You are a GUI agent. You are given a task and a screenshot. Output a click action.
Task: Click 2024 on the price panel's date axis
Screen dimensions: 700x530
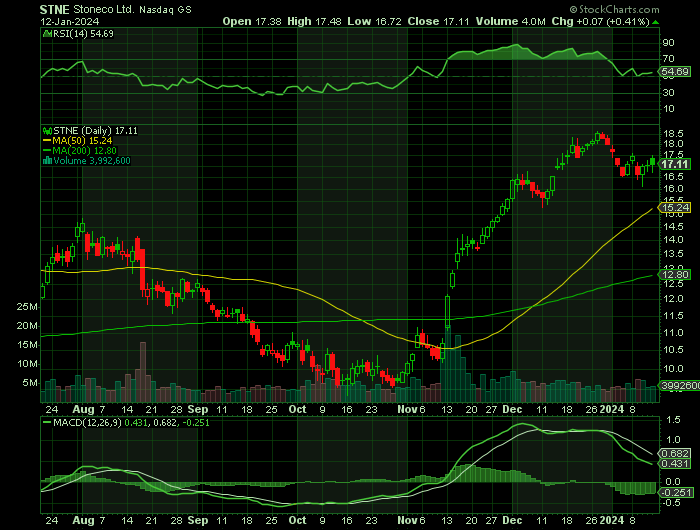(x=611, y=409)
